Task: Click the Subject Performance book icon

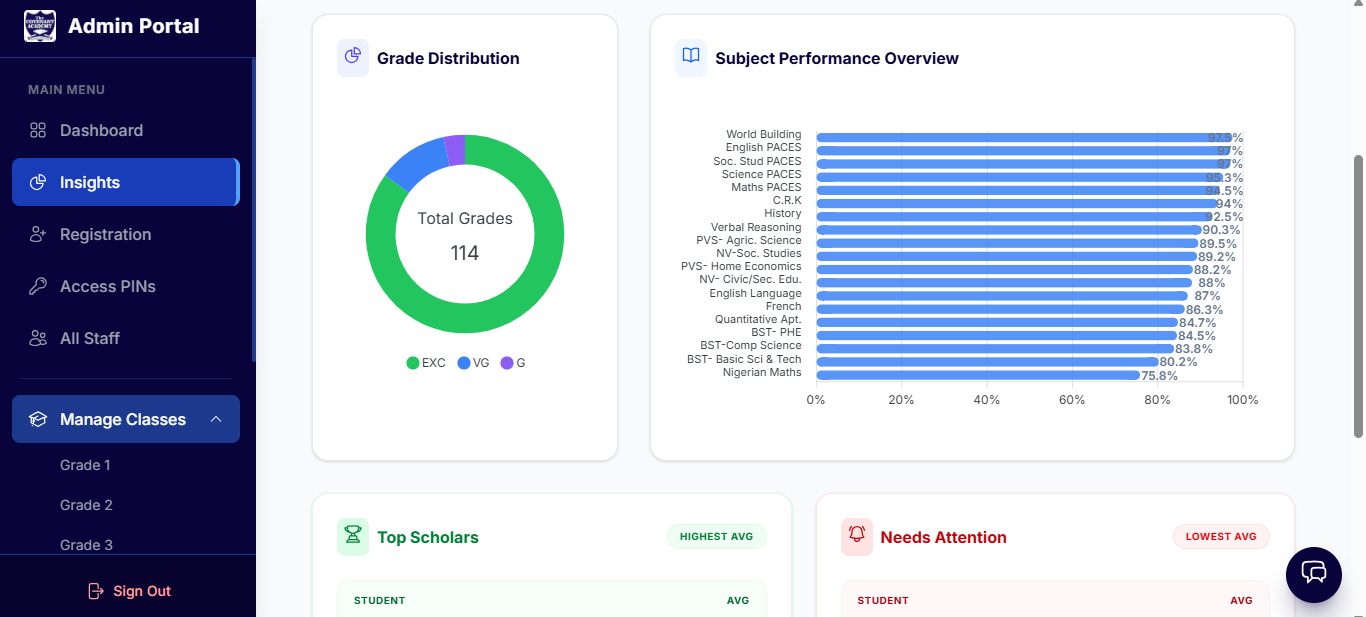Action: point(690,58)
